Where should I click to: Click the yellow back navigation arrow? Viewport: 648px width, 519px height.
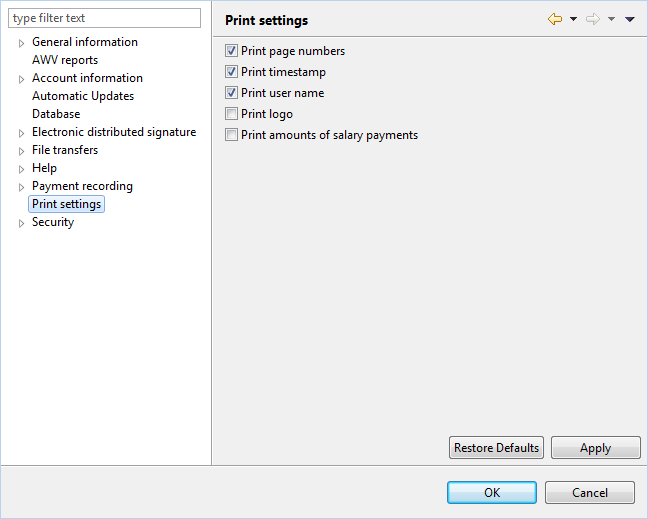[x=555, y=19]
